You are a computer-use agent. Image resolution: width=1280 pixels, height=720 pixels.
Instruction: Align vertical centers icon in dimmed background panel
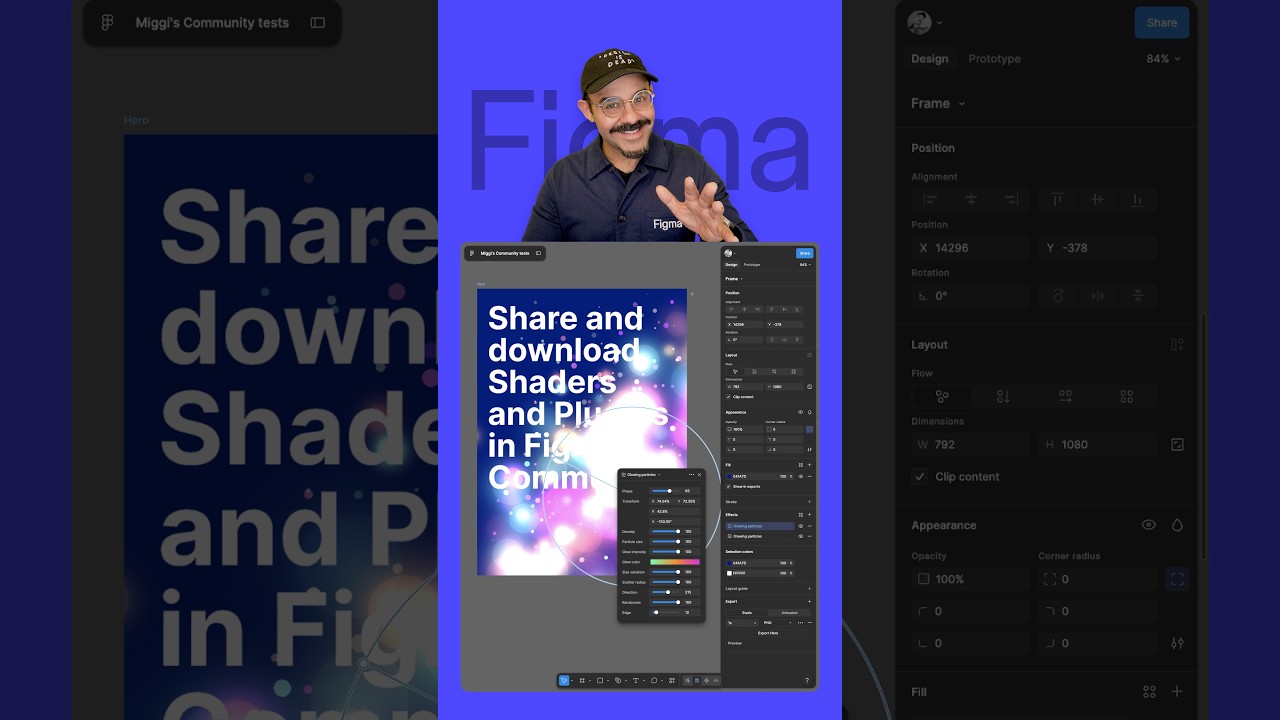coord(1097,200)
